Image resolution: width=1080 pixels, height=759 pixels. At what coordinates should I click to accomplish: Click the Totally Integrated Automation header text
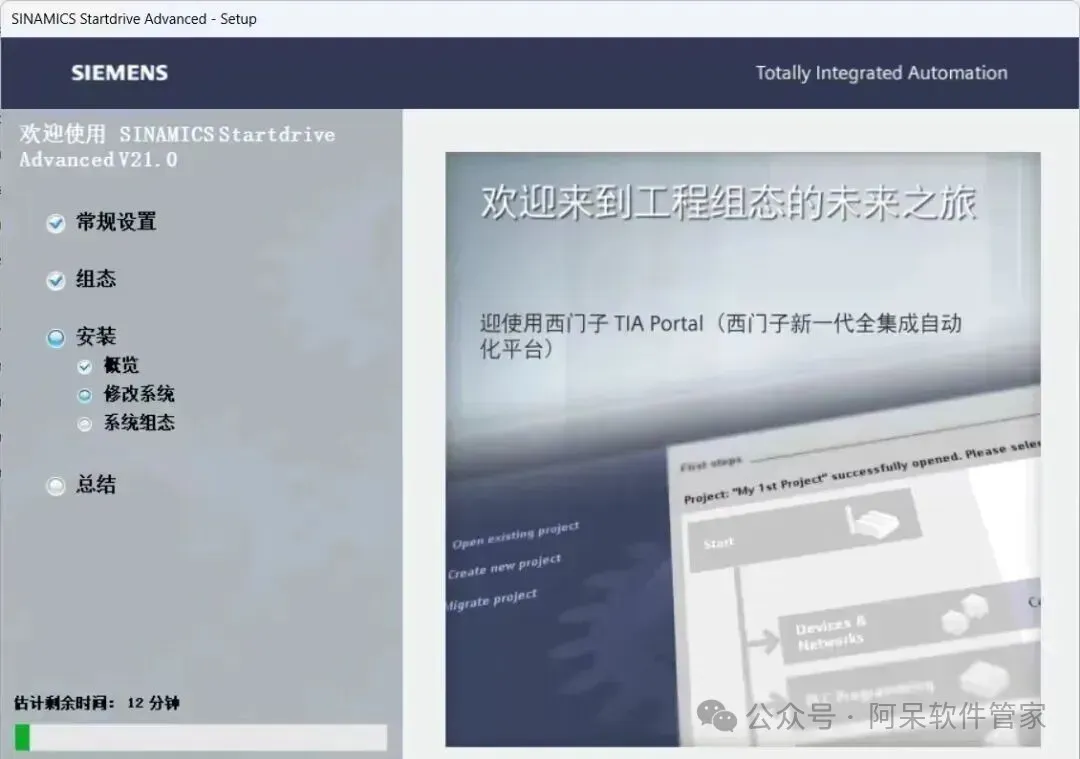[x=882, y=73]
